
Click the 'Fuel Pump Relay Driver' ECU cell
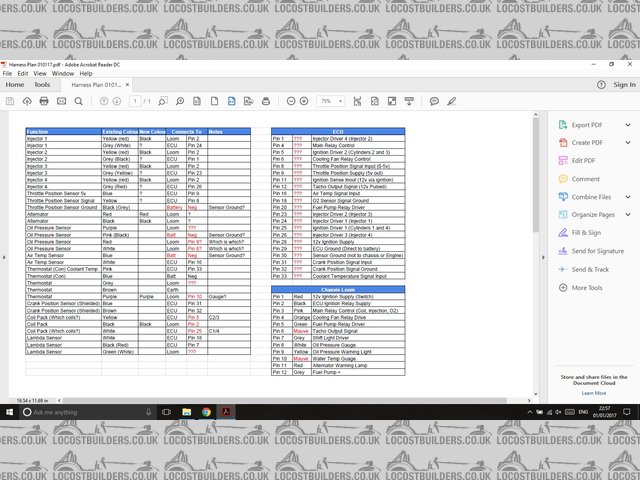[358, 207]
